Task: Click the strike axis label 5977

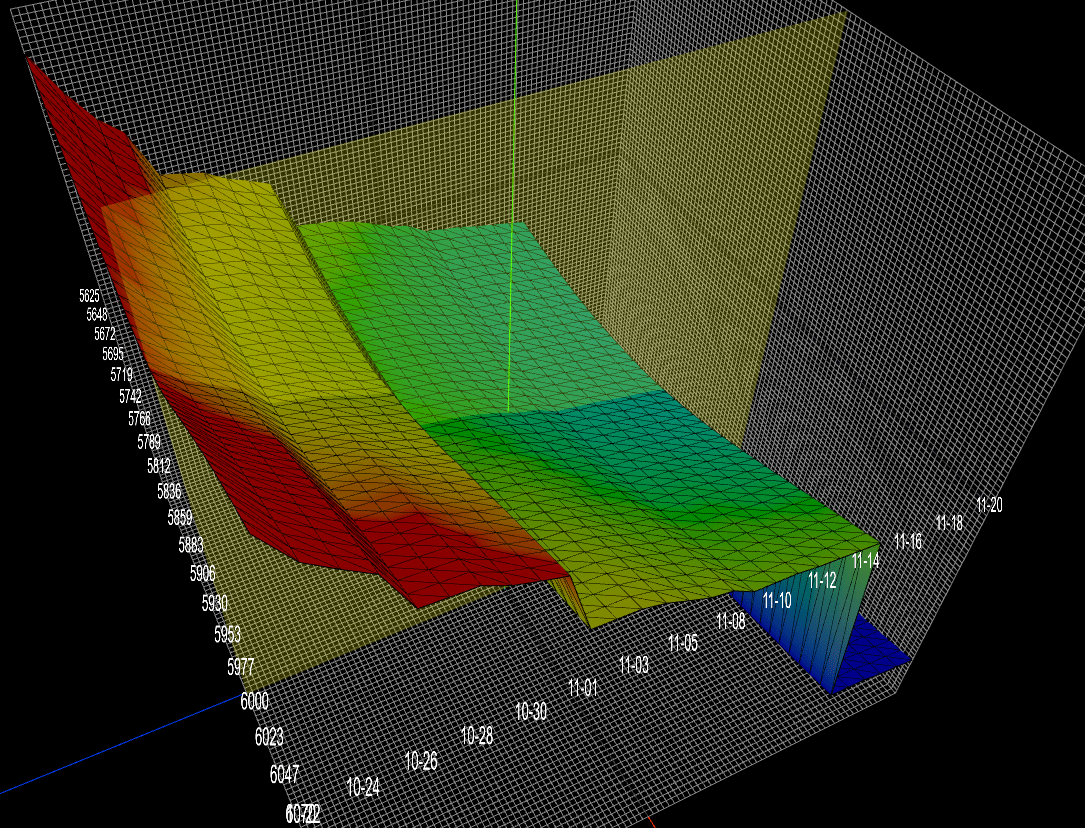Action: (241, 667)
